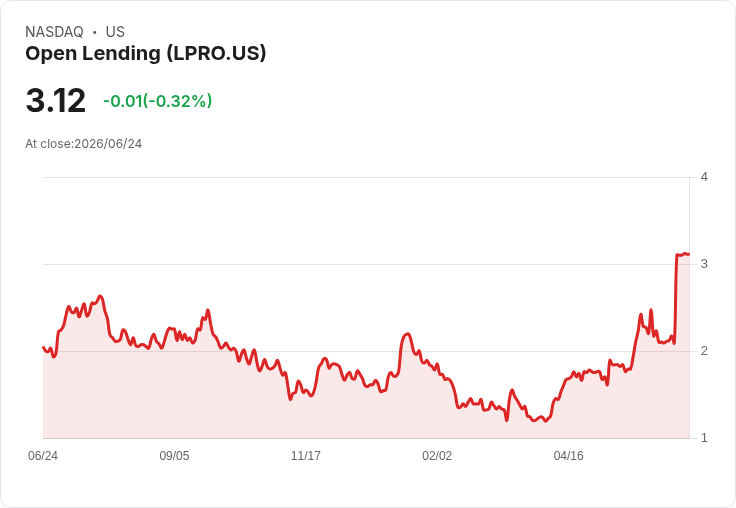Select the current price 3.12

click(56, 100)
